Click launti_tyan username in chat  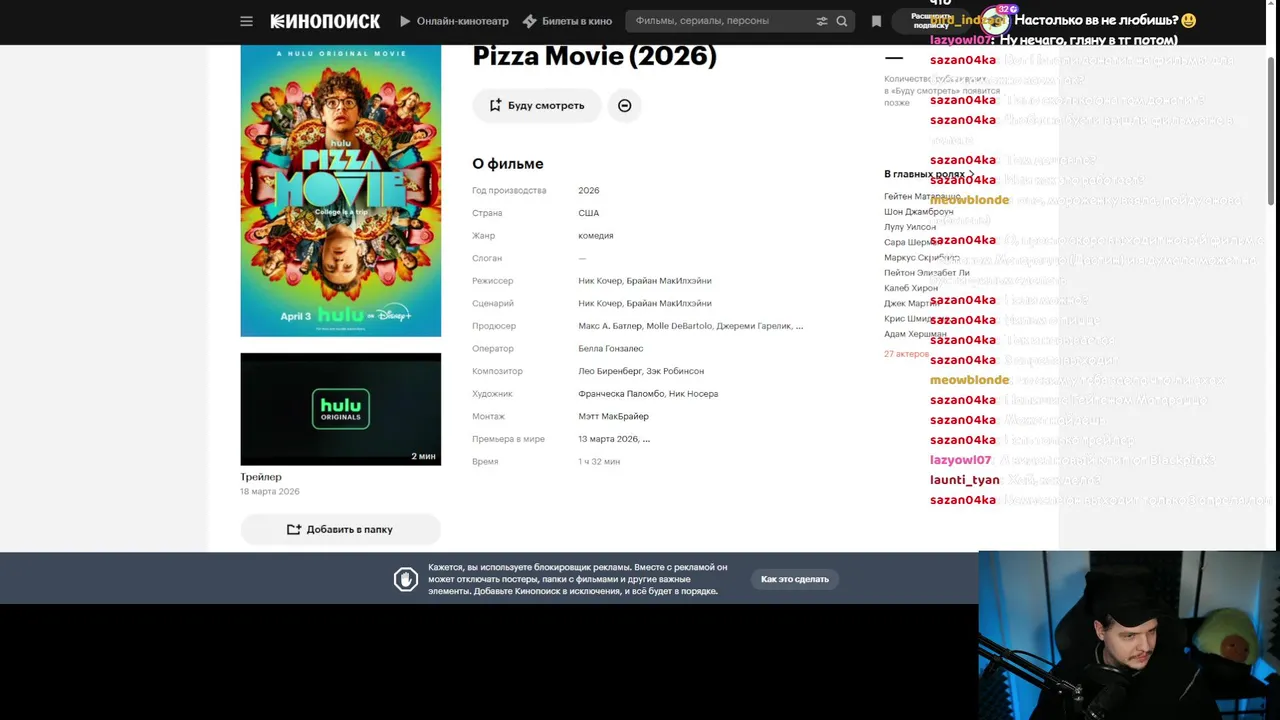click(x=964, y=480)
